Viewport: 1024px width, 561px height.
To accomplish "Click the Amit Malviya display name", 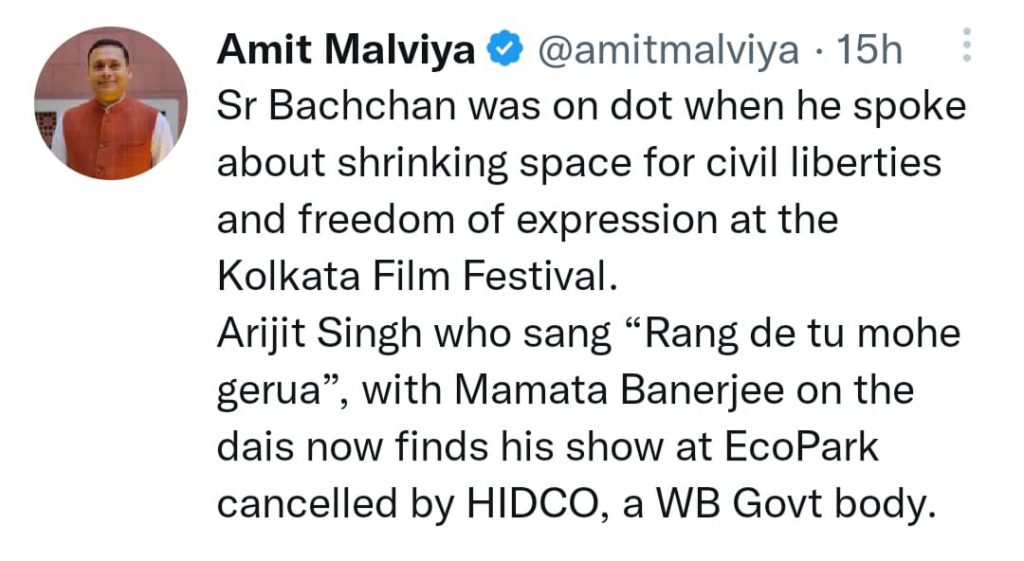I will click(x=346, y=49).
